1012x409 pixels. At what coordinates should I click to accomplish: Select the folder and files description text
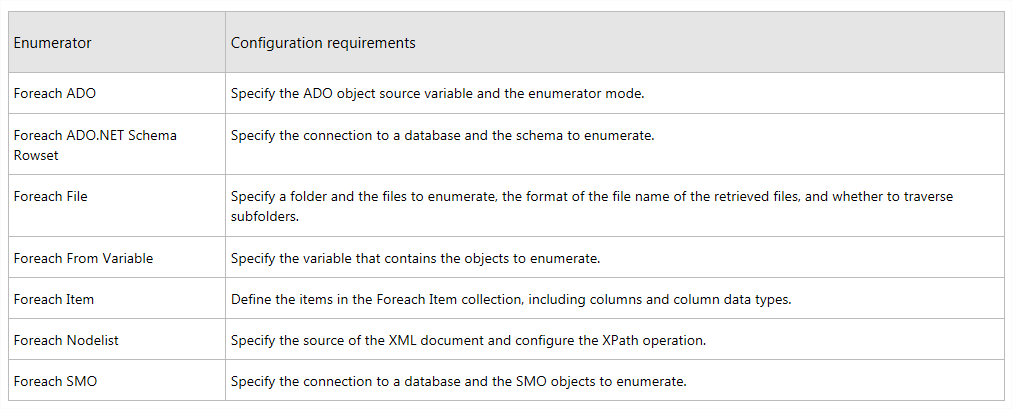point(591,197)
